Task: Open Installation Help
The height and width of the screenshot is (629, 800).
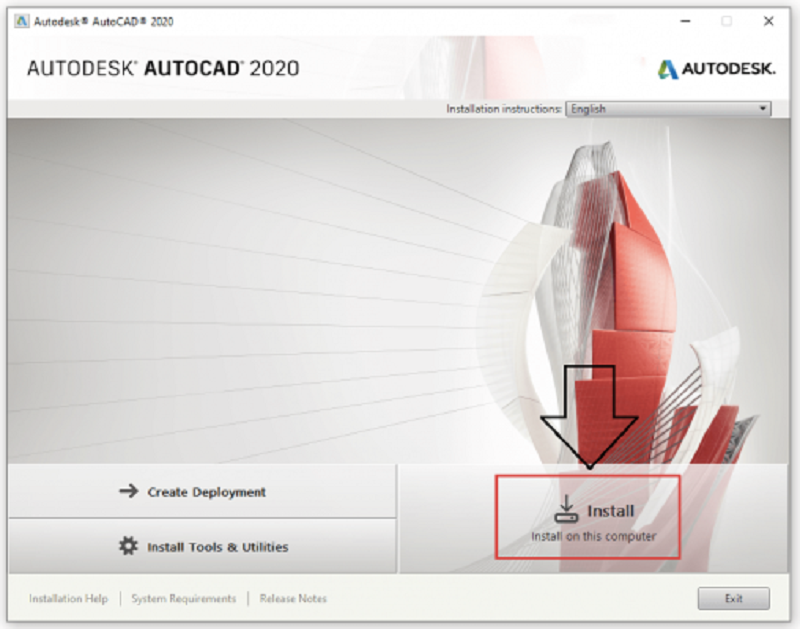Action: [68, 598]
